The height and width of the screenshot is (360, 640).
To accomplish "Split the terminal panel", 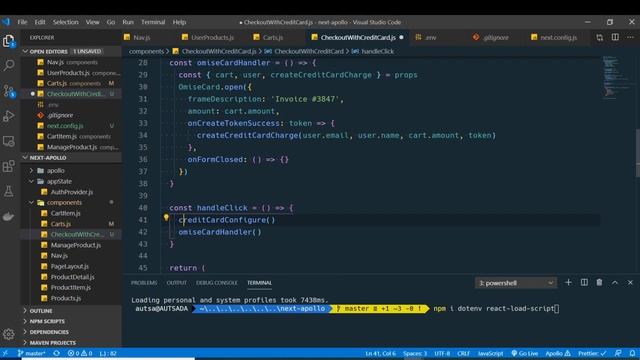I will pos(584,282).
